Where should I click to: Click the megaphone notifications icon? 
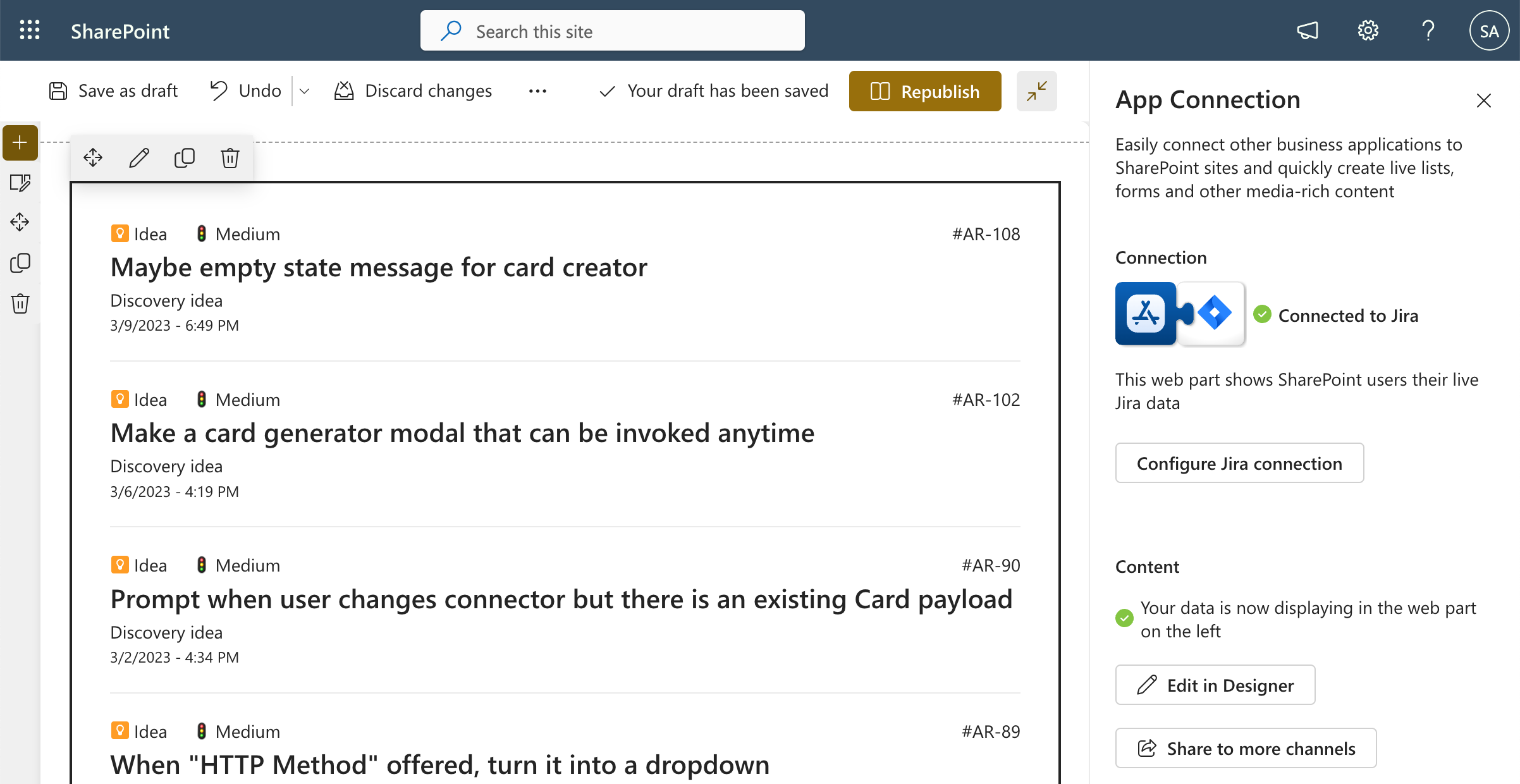tap(1308, 30)
